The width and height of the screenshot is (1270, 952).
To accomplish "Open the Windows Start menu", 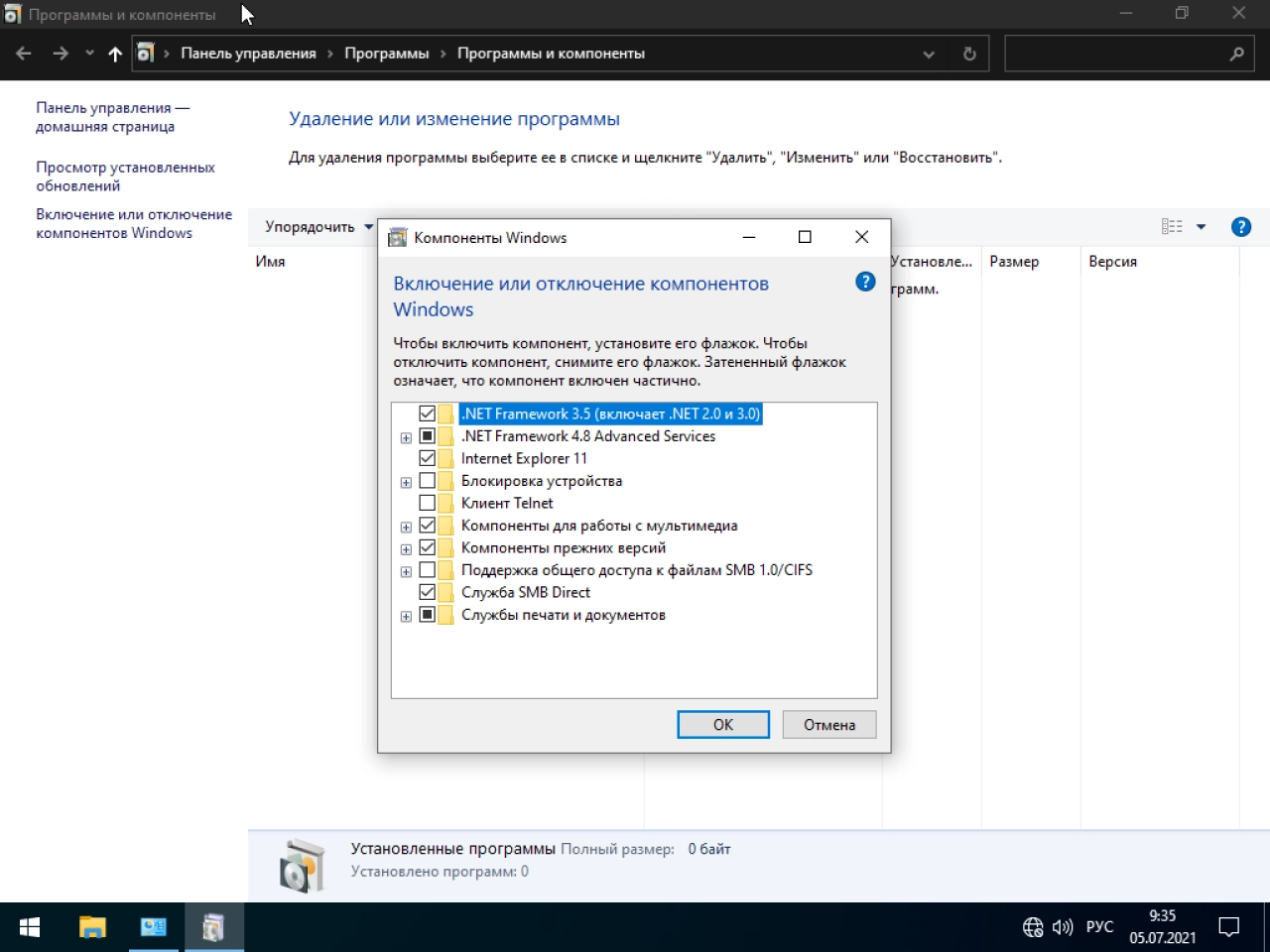I will [x=30, y=927].
